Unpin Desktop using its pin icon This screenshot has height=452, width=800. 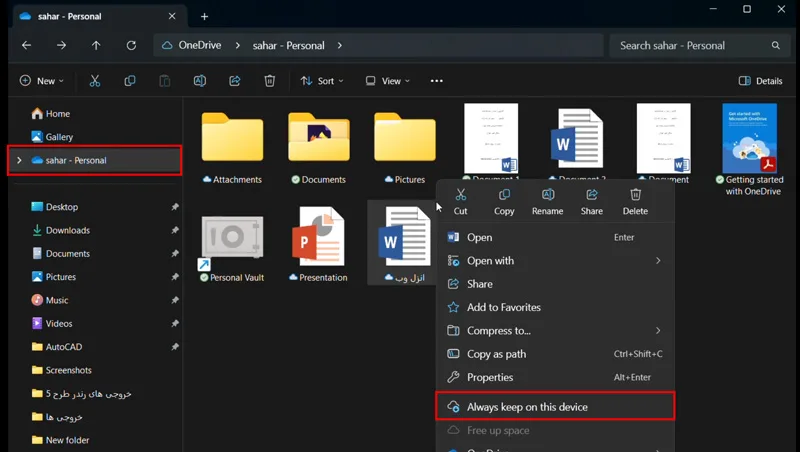tap(175, 207)
